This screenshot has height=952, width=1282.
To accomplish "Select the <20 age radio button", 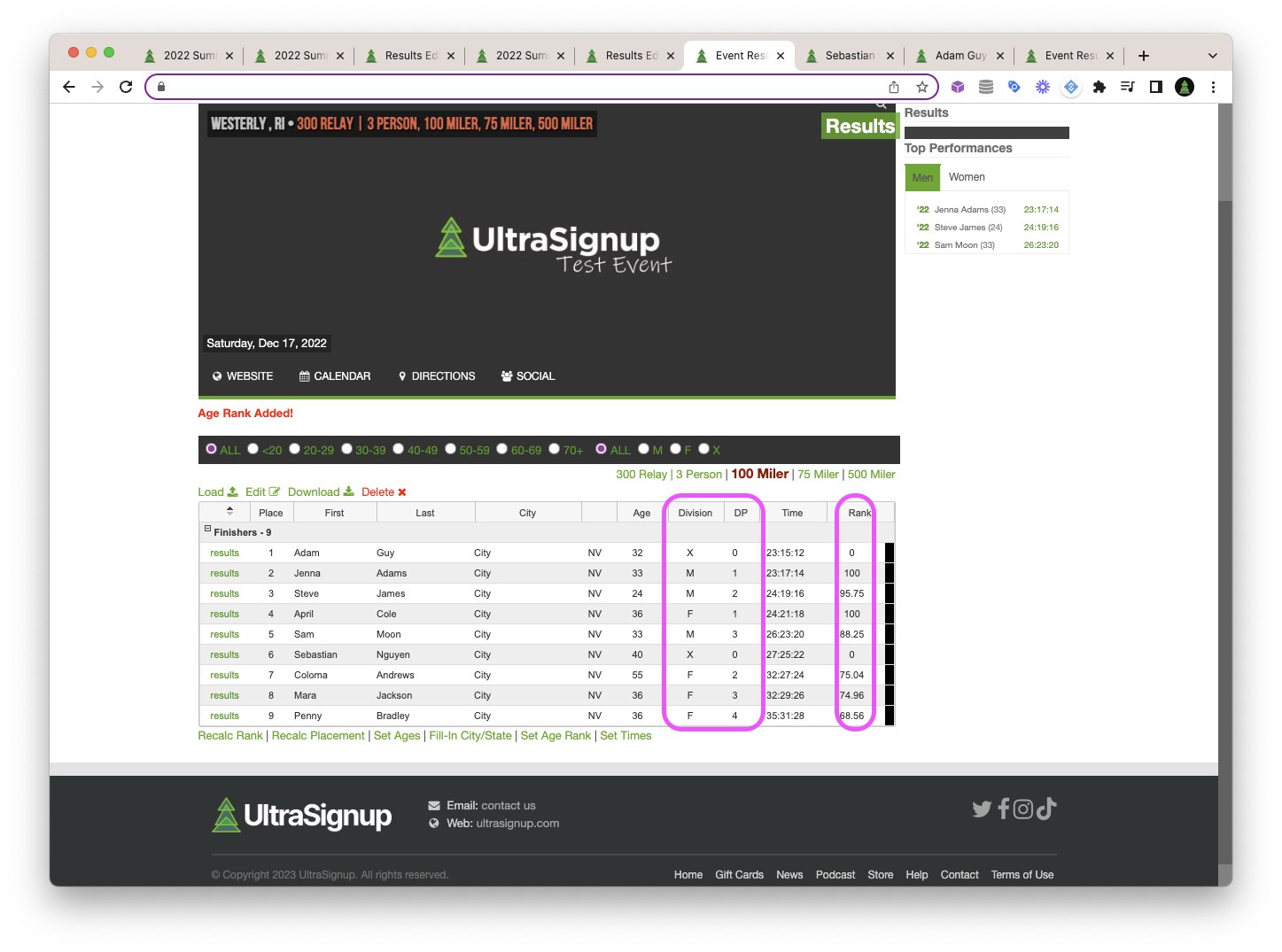I will (253, 449).
